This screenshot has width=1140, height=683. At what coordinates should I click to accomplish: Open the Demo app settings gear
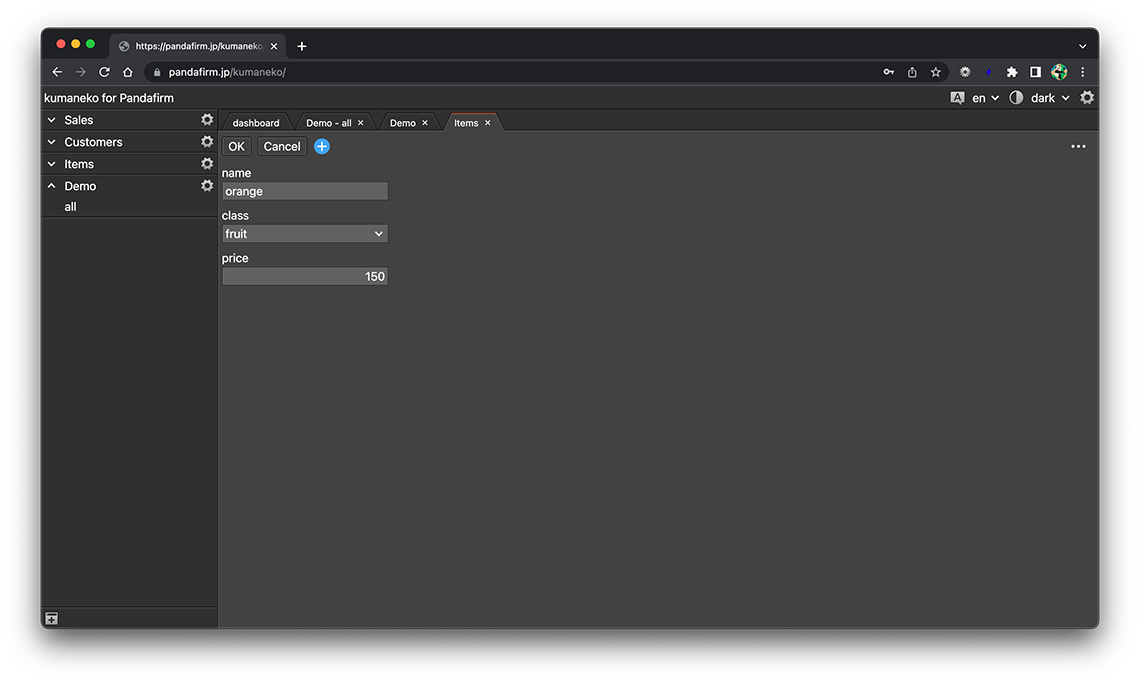(x=207, y=186)
